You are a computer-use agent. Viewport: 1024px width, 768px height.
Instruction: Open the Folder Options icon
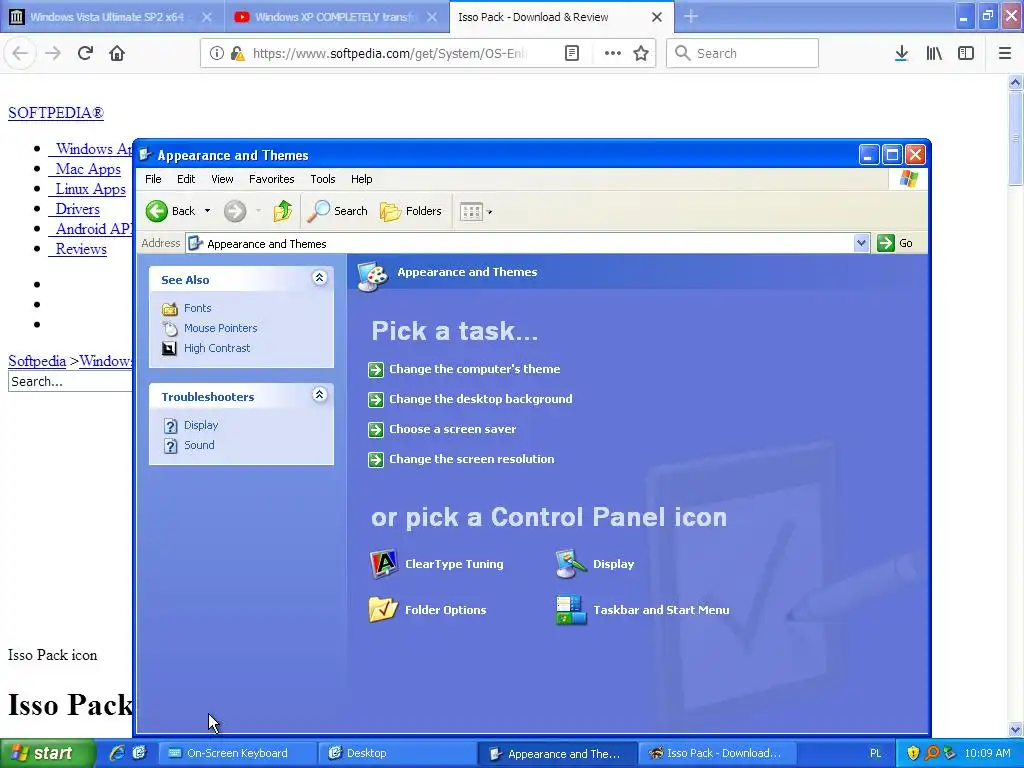(x=428, y=609)
